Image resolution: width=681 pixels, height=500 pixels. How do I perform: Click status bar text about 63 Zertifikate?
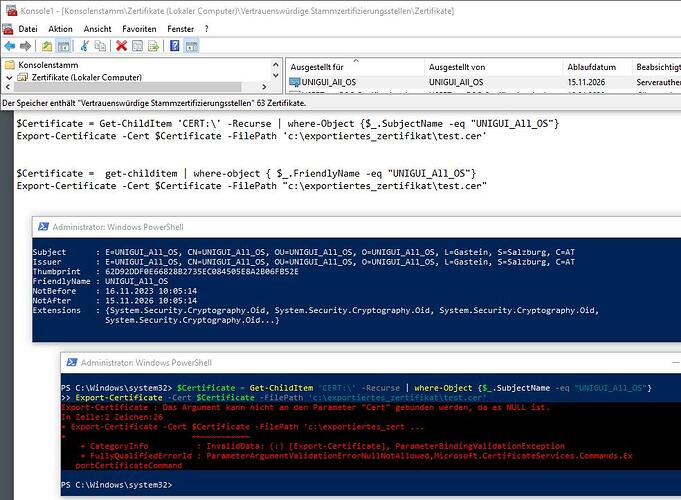coord(154,103)
